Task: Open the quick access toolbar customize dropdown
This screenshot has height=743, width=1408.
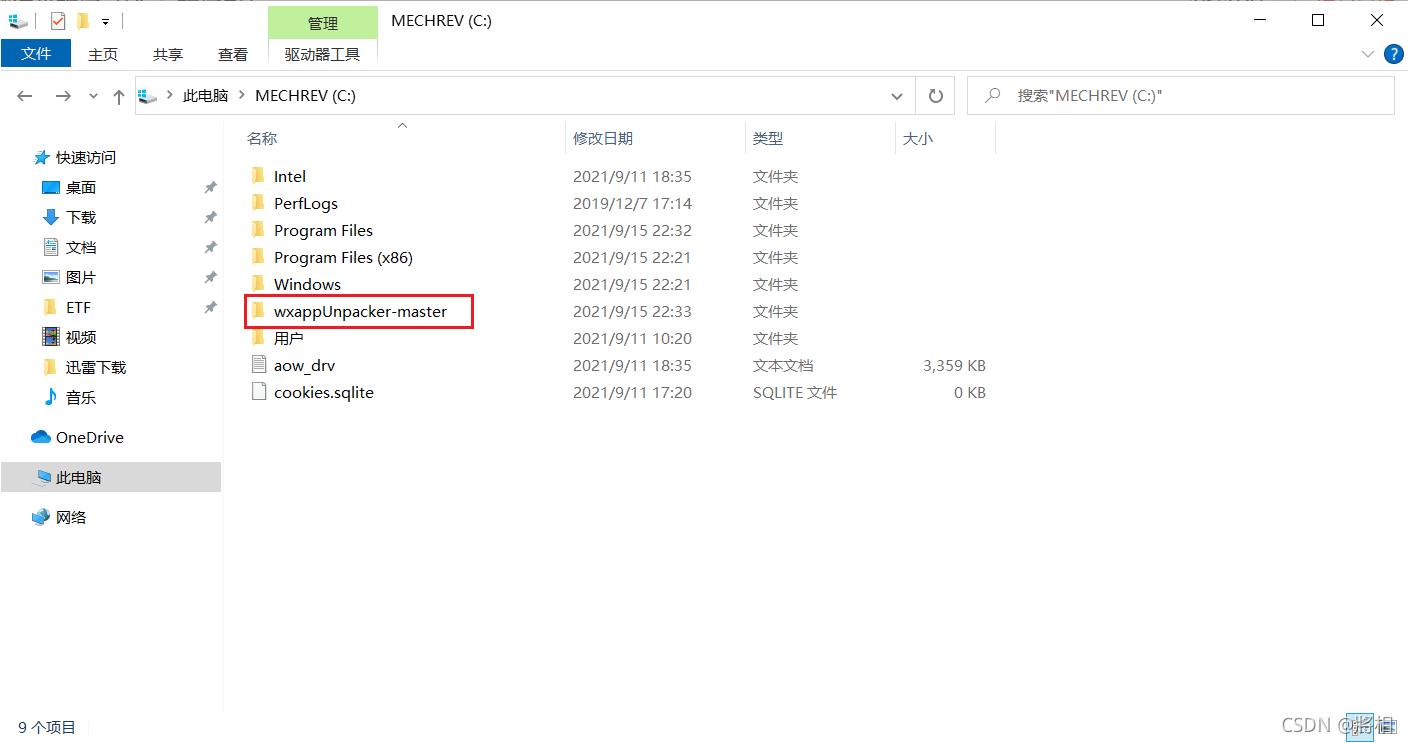Action: coord(105,21)
